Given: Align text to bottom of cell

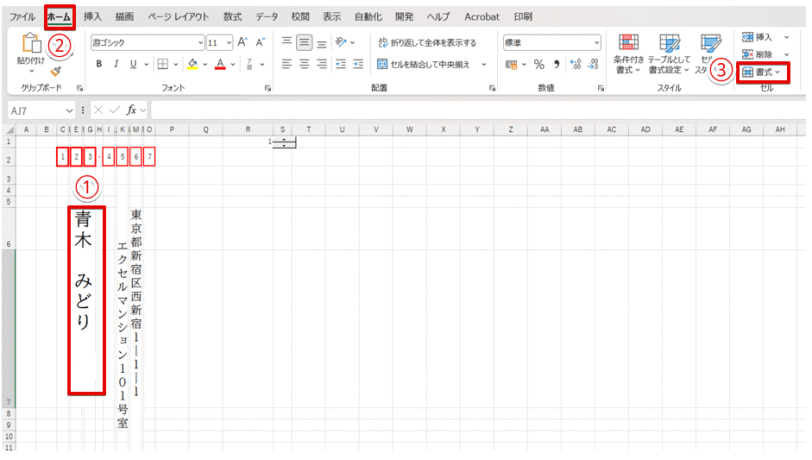Looking at the screenshot, I should pos(322,44).
